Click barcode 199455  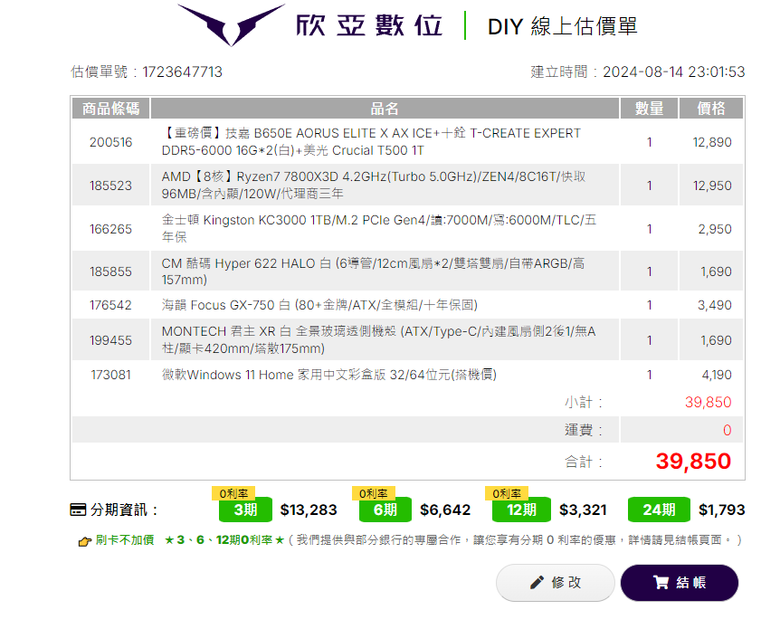tap(110, 340)
